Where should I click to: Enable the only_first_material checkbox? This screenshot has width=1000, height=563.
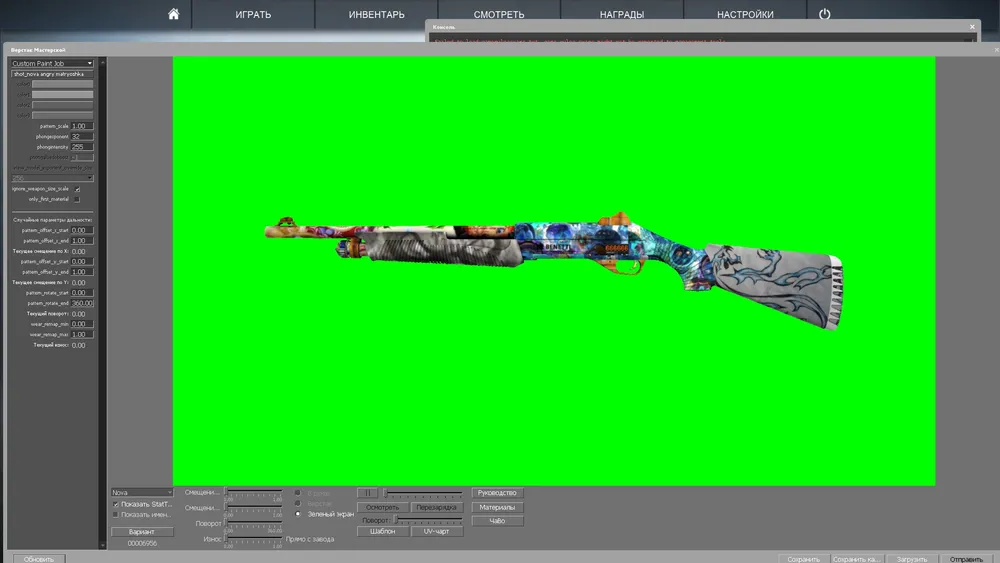(77, 199)
